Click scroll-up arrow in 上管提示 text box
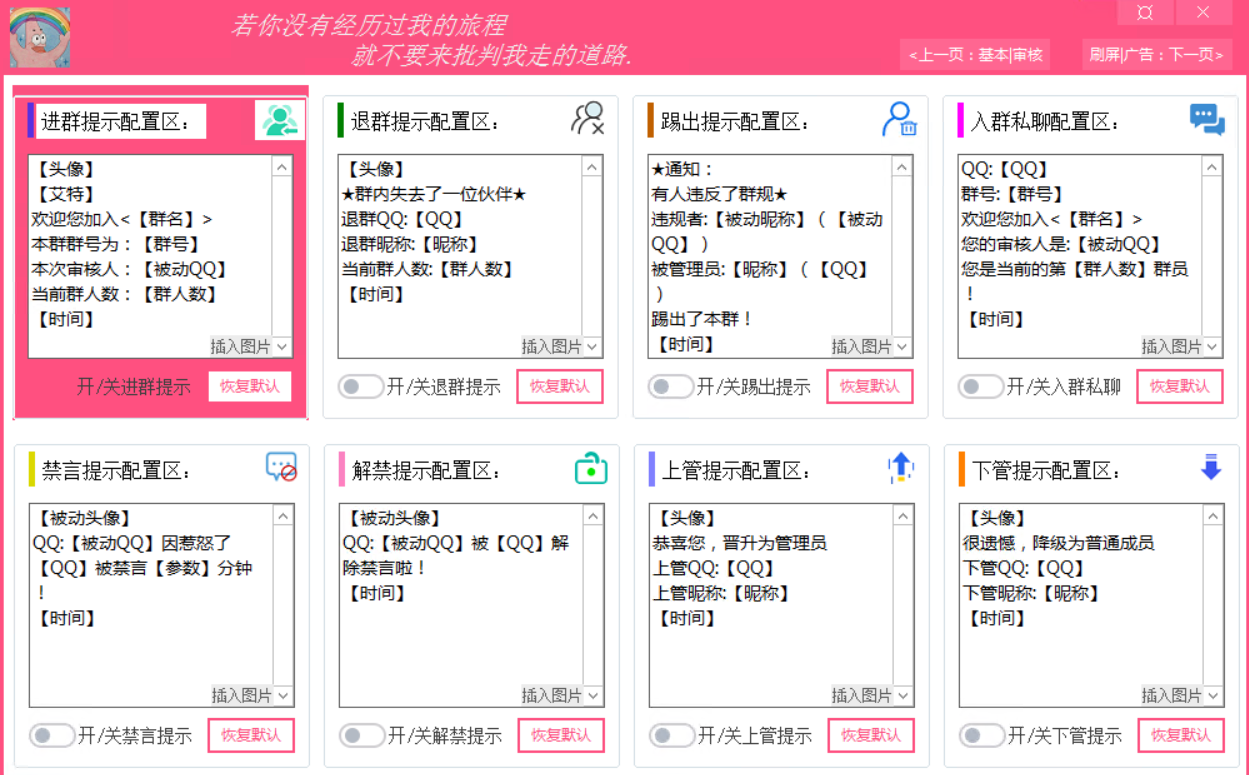This screenshot has height=775, width=1249. point(903,516)
